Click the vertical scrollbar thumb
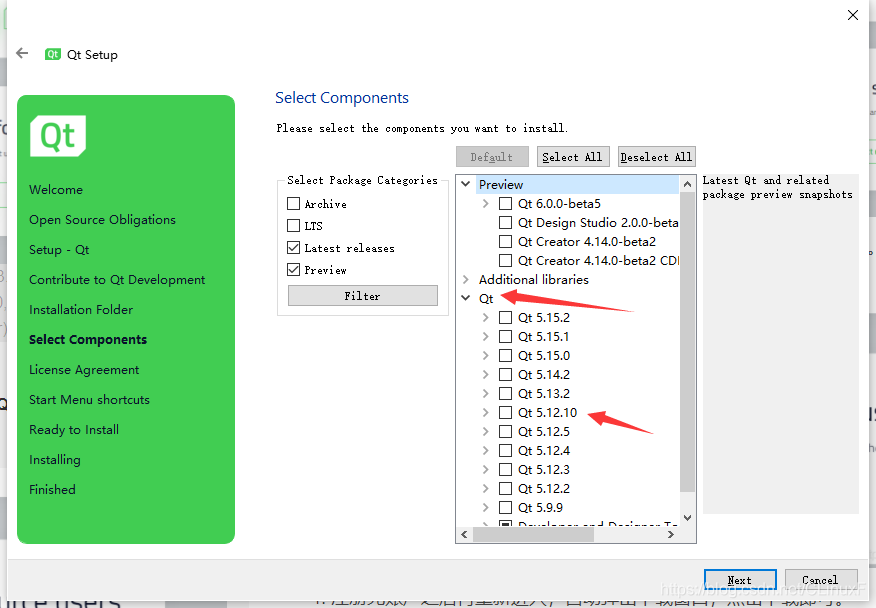This screenshot has height=608, width=876. pos(688,342)
